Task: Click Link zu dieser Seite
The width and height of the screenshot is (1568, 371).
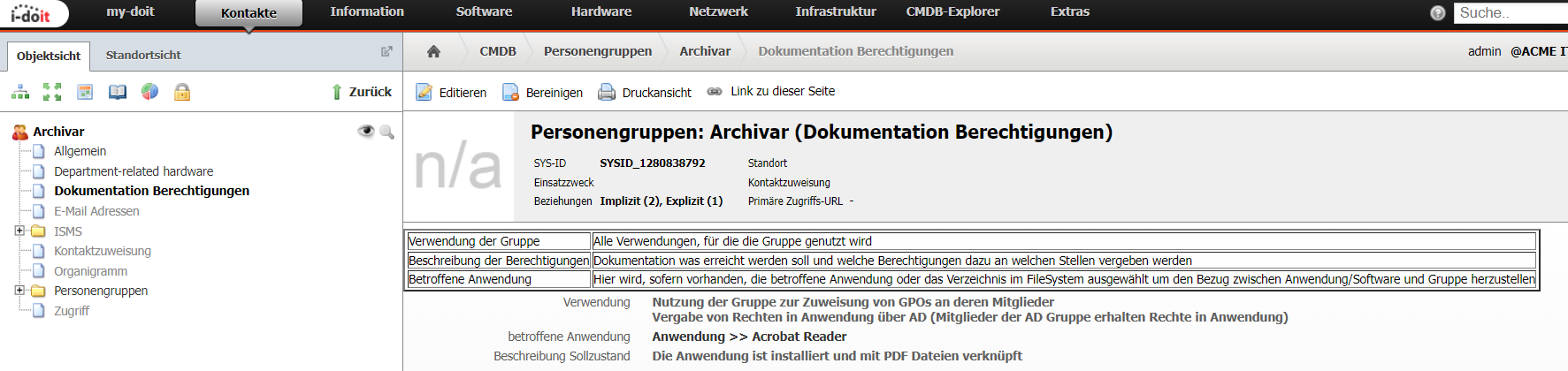Action: click(783, 91)
